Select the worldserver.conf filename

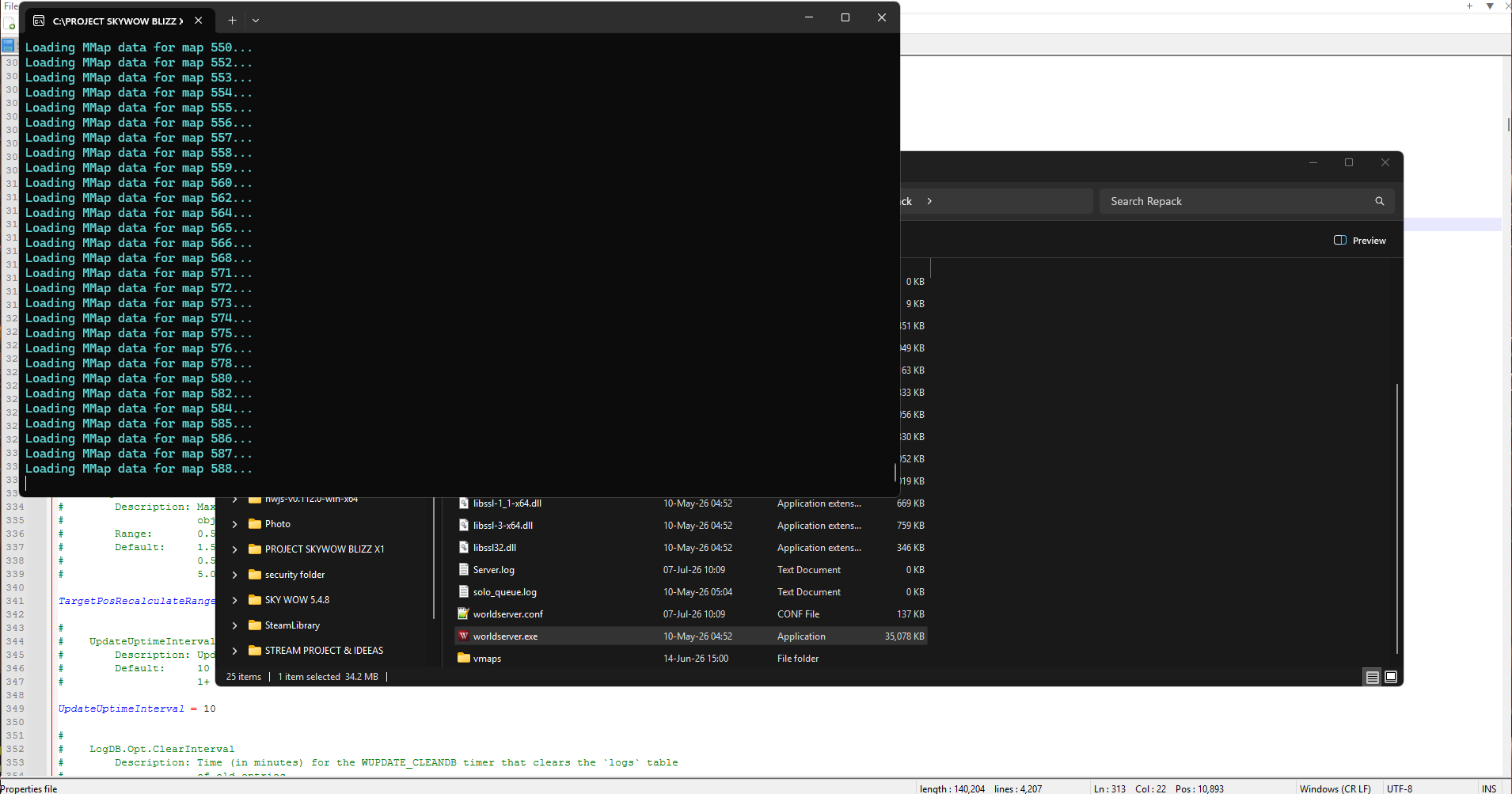point(508,614)
